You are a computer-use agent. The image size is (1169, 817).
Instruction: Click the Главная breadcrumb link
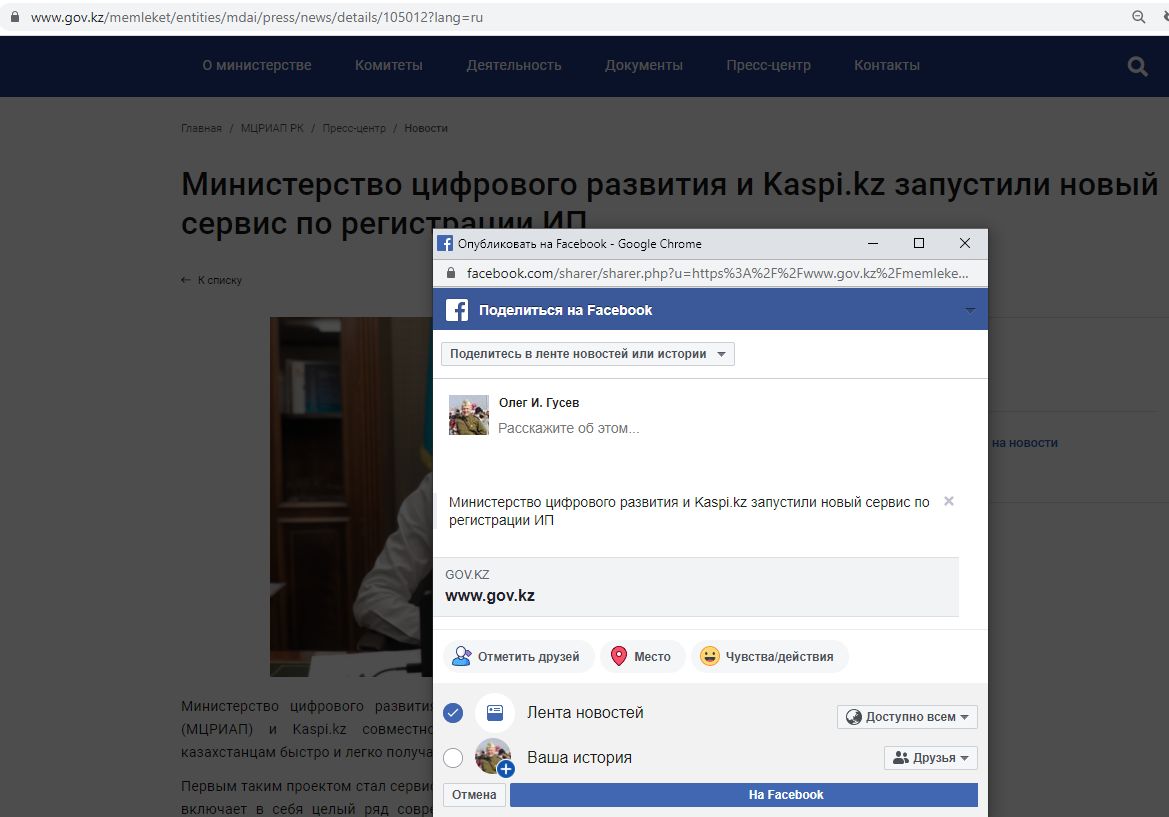tap(201, 128)
